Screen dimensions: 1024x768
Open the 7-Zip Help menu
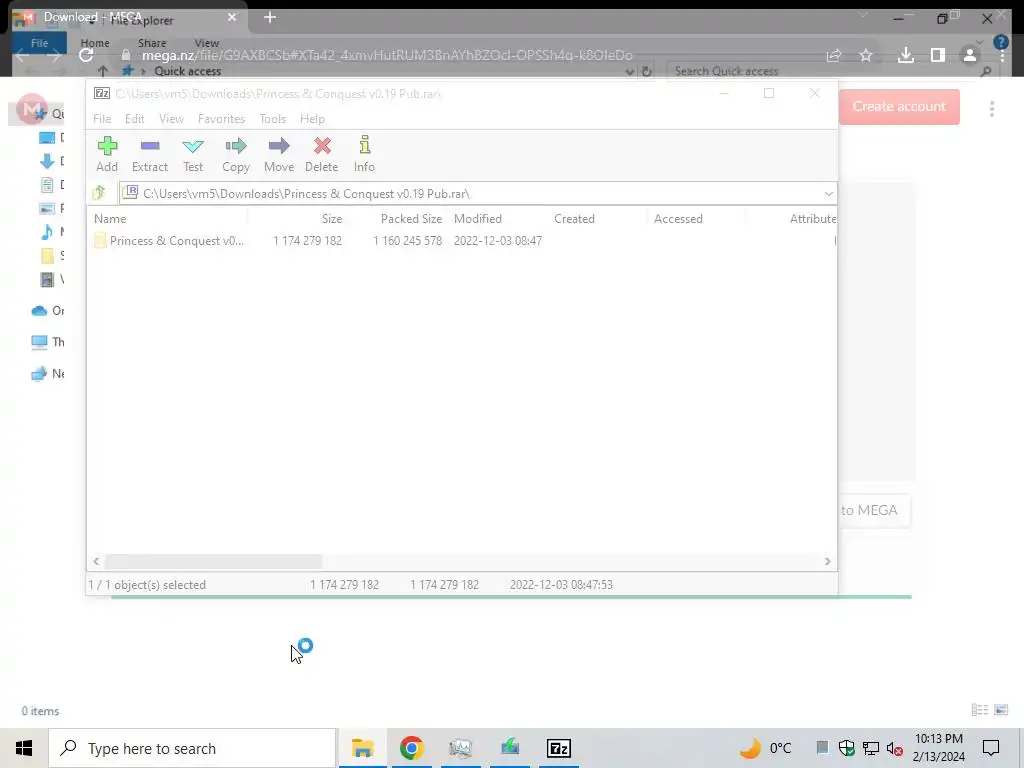click(x=312, y=119)
